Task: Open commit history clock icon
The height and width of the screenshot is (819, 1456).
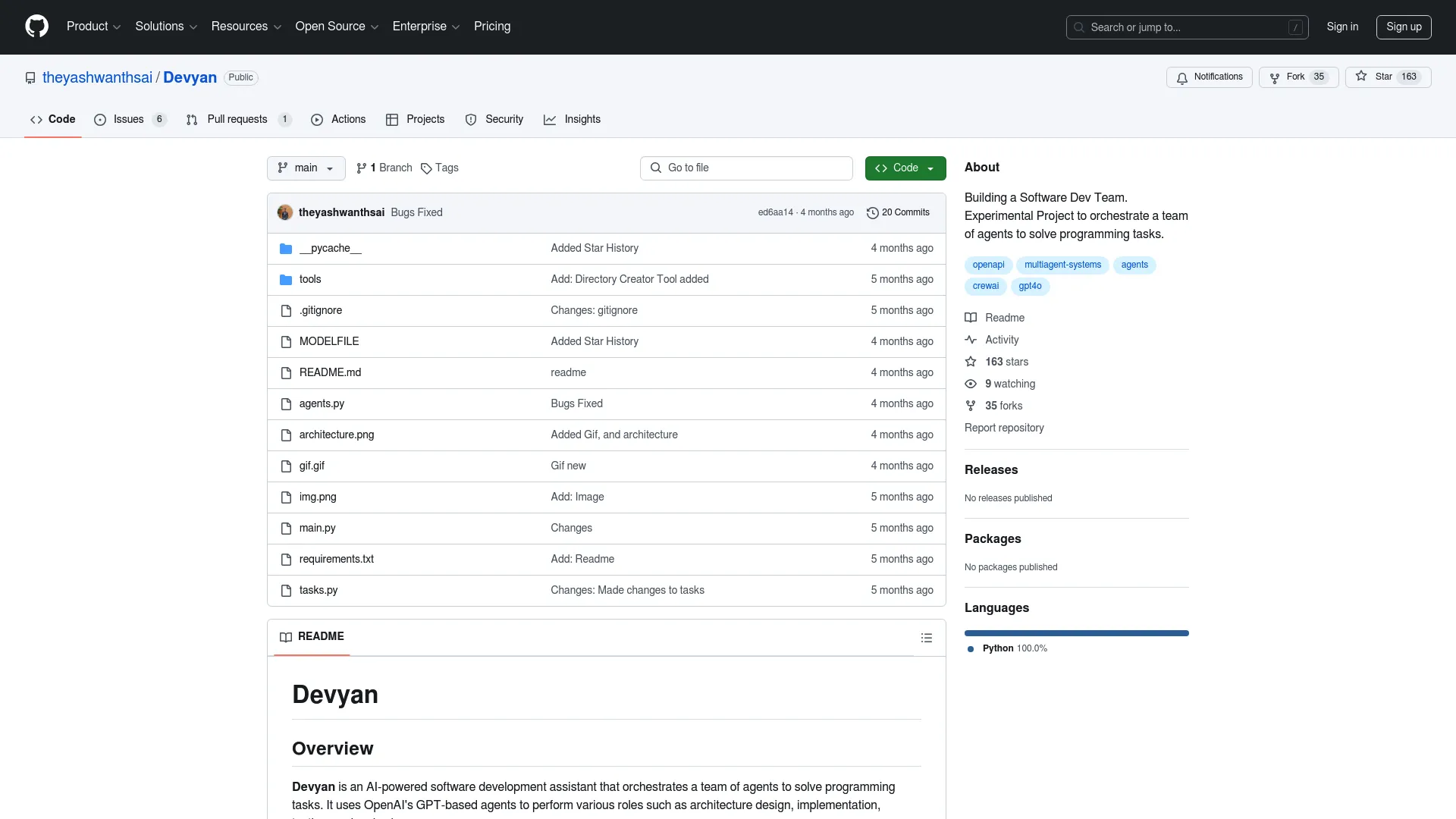Action: 872,213
